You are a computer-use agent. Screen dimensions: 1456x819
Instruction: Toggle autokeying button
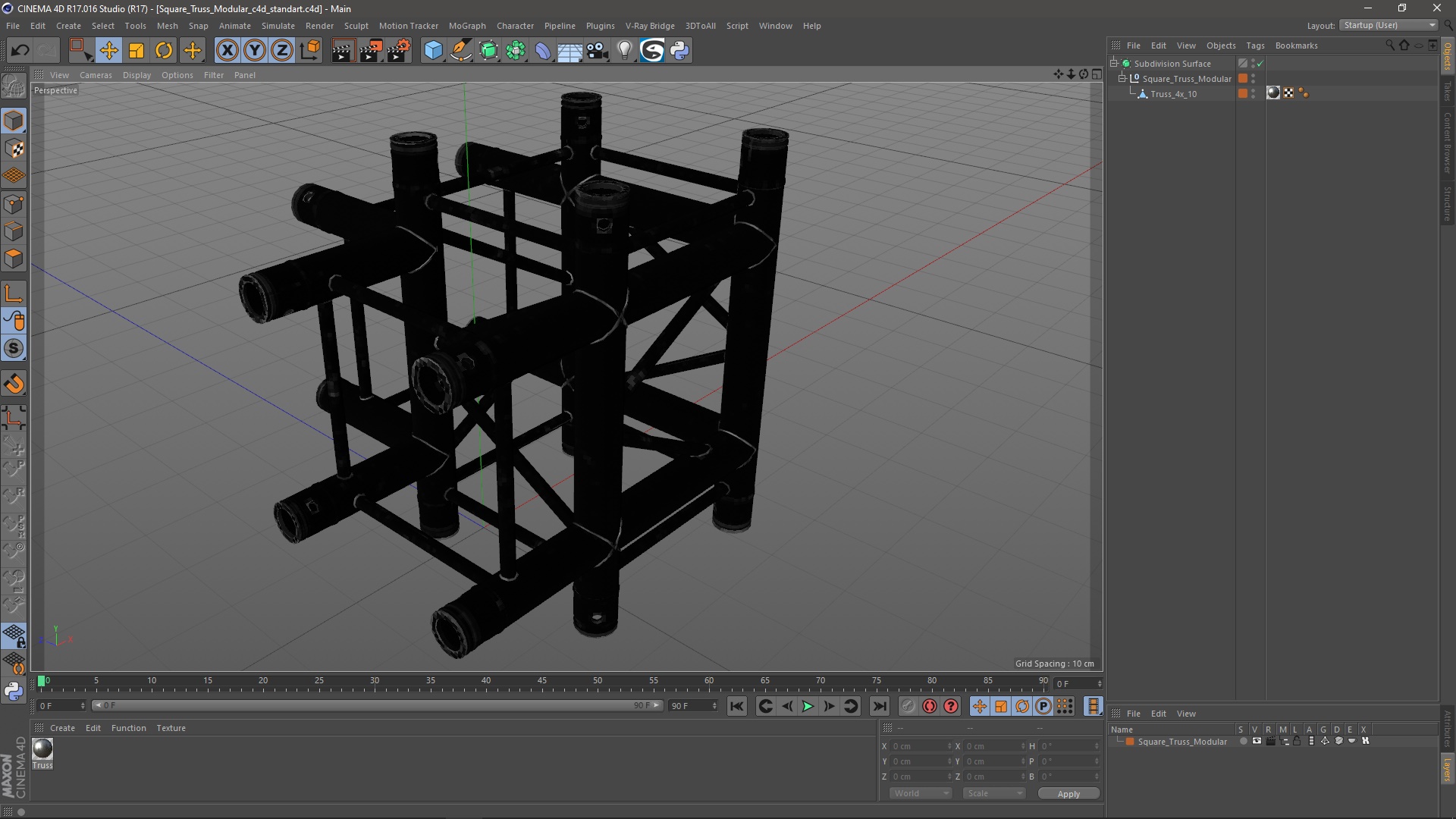click(x=930, y=706)
